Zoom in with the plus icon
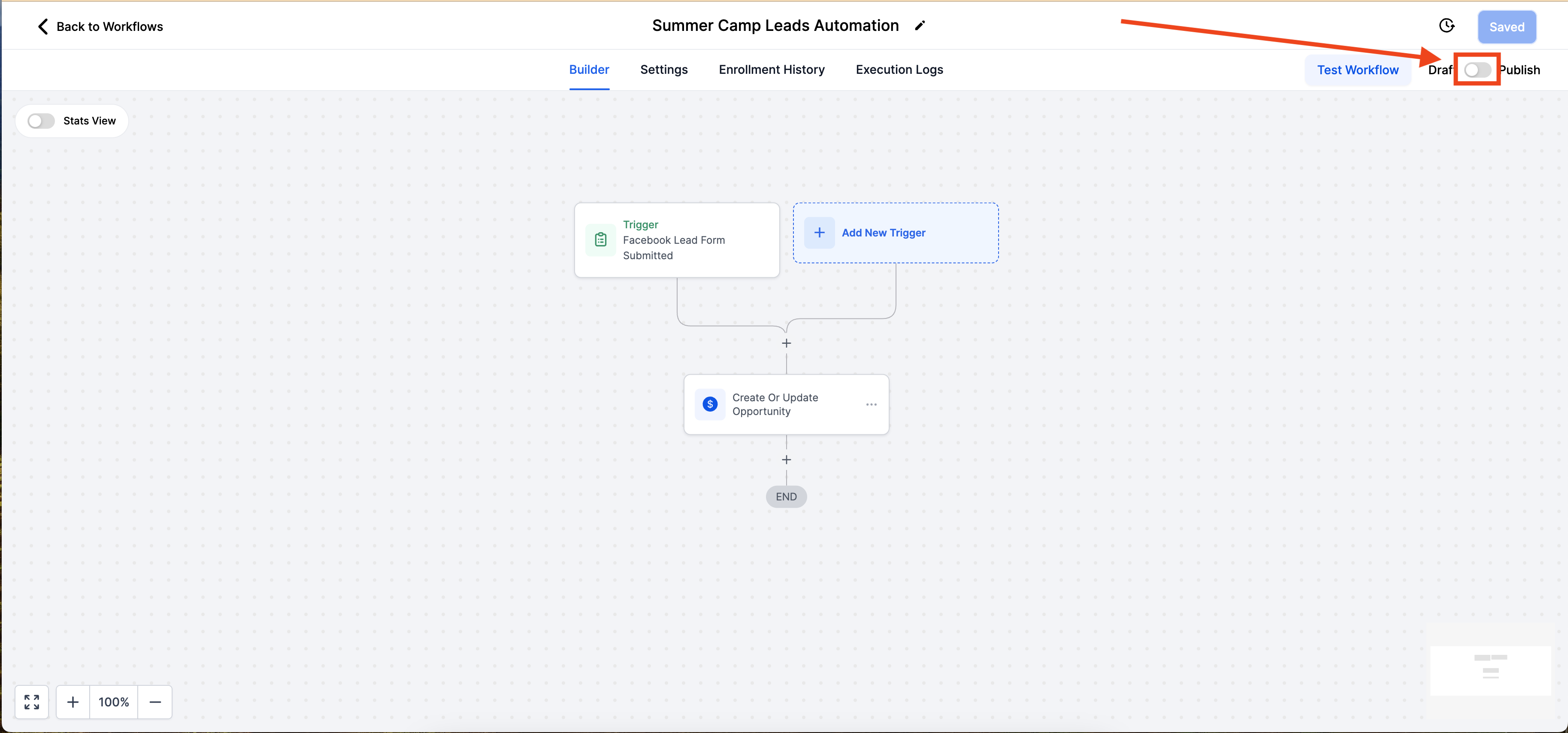Viewport: 1568px width, 733px height. pos(73,702)
